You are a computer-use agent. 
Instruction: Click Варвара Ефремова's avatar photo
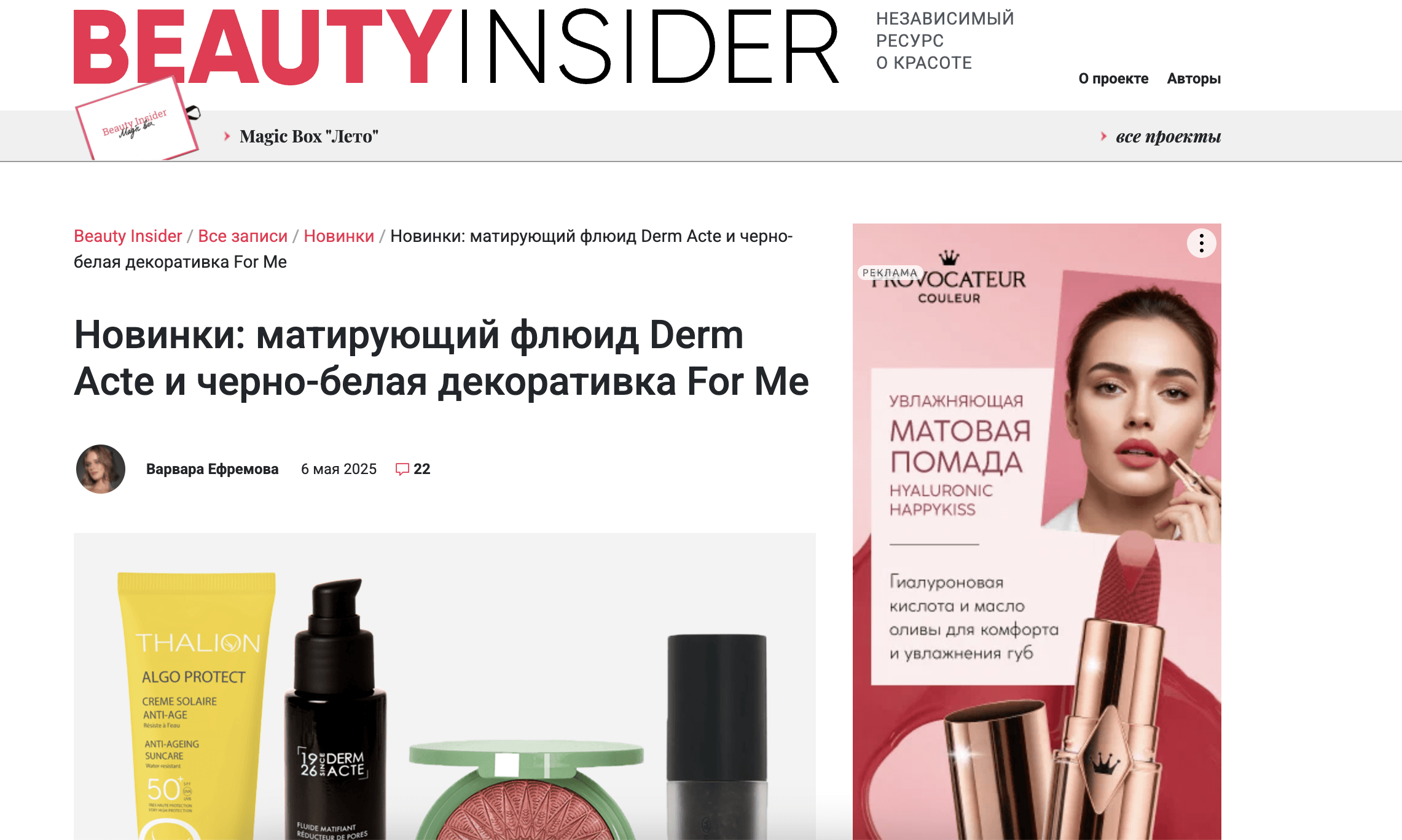click(x=101, y=469)
